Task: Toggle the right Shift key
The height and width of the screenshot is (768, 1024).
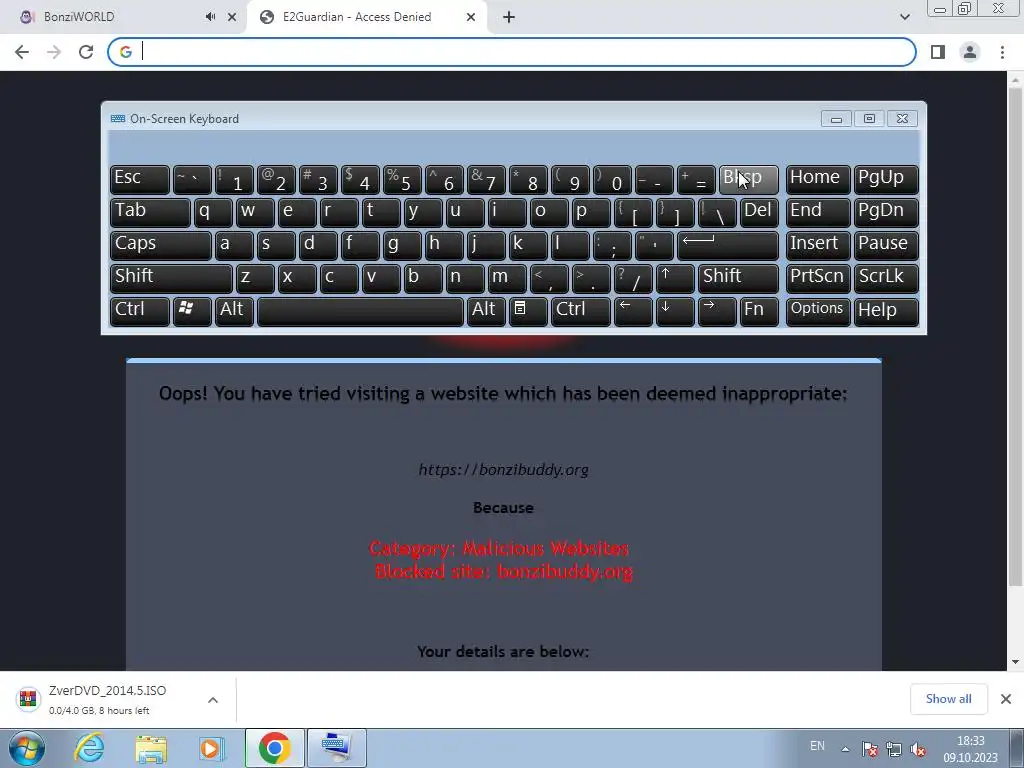Action: [x=738, y=278]
